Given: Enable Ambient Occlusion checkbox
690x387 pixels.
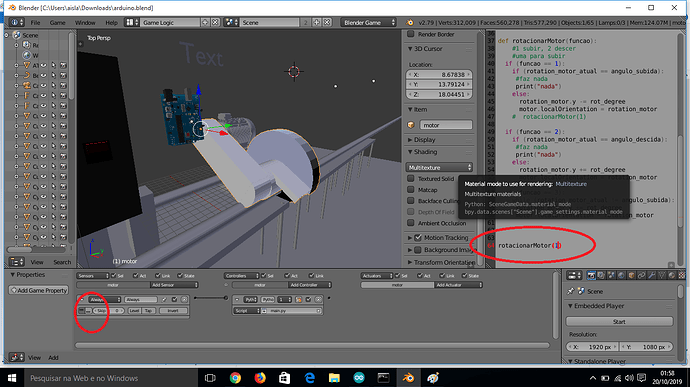Looking at the screenshot, I should (x=411, y=223).
